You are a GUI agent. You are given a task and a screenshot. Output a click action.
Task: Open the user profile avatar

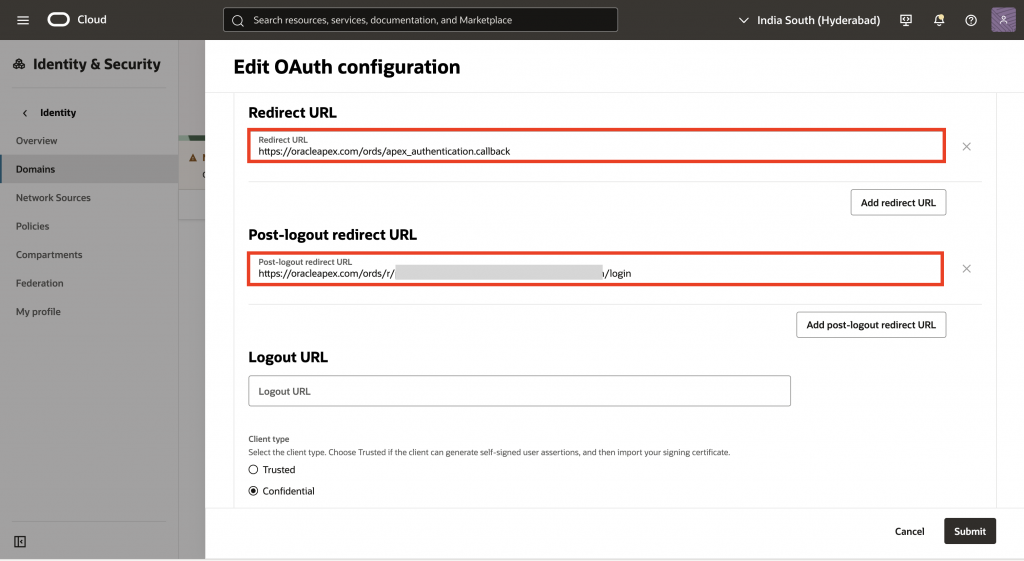click(1003, 20)
